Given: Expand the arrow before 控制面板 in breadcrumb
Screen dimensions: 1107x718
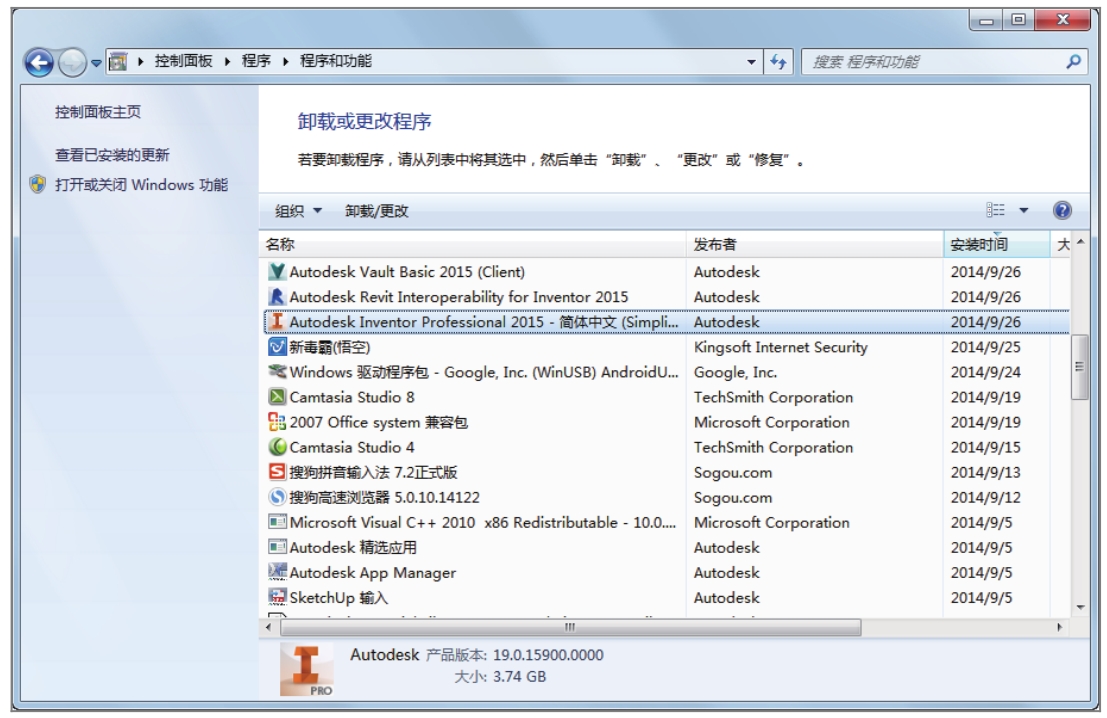Looking at the screenshot, I should (140, 61).
